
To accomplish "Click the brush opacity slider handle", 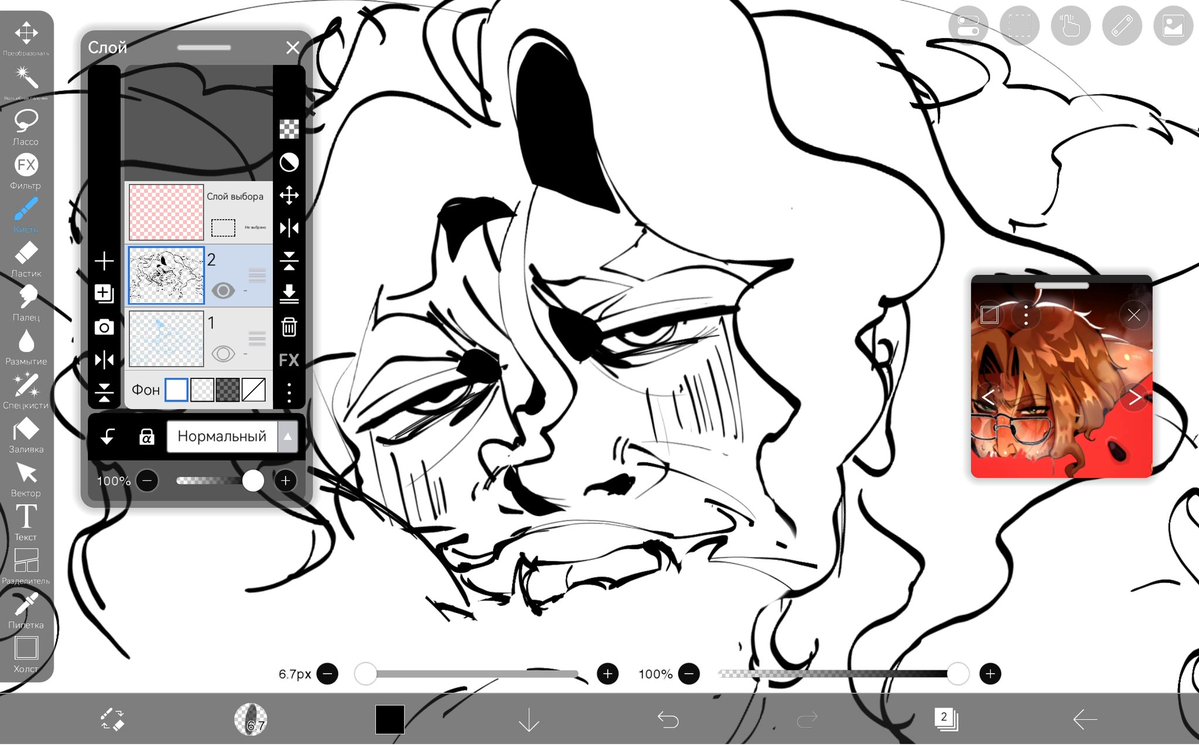I will [957, 674].
